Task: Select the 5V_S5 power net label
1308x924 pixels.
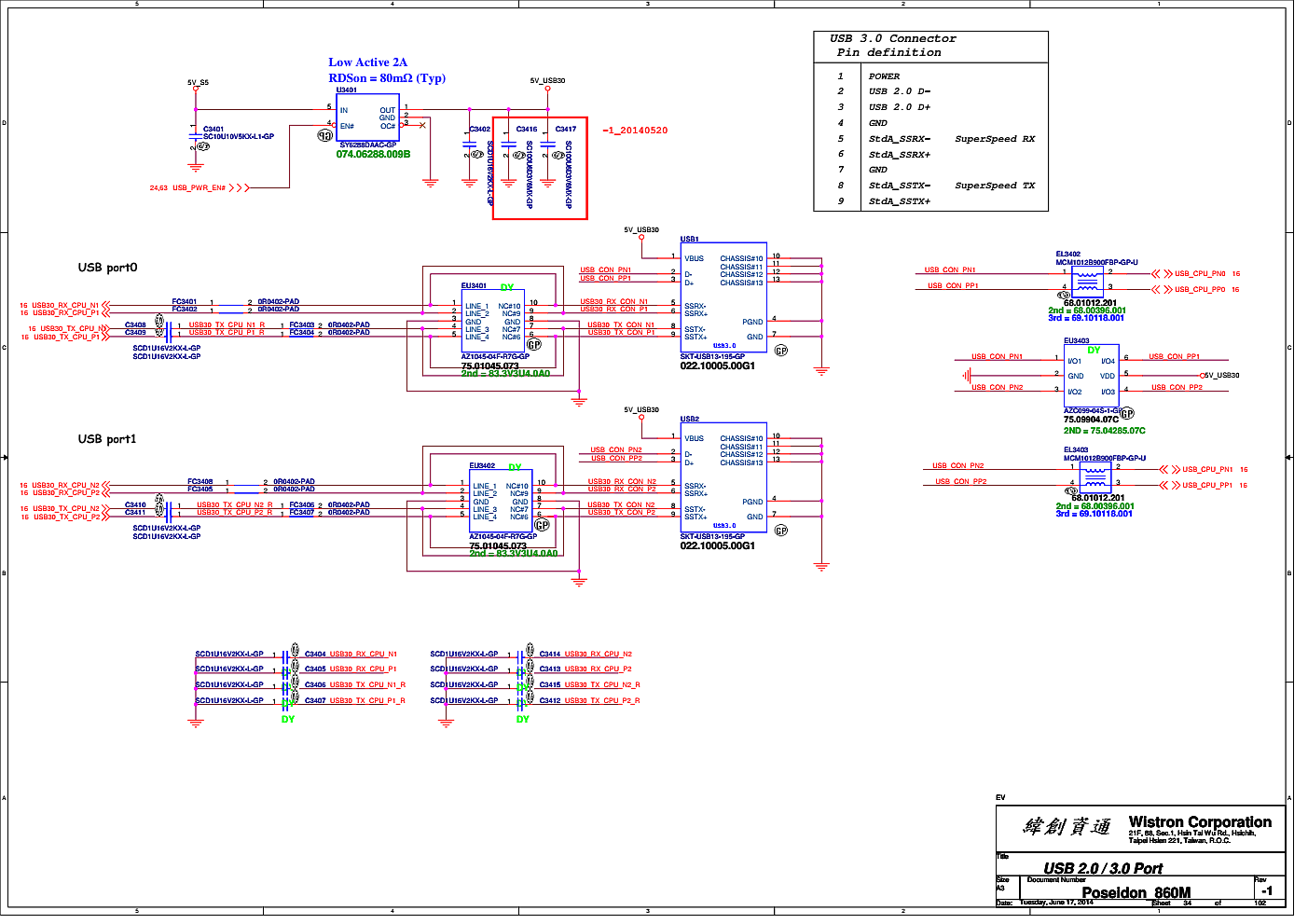Action: tap(198, 82)
